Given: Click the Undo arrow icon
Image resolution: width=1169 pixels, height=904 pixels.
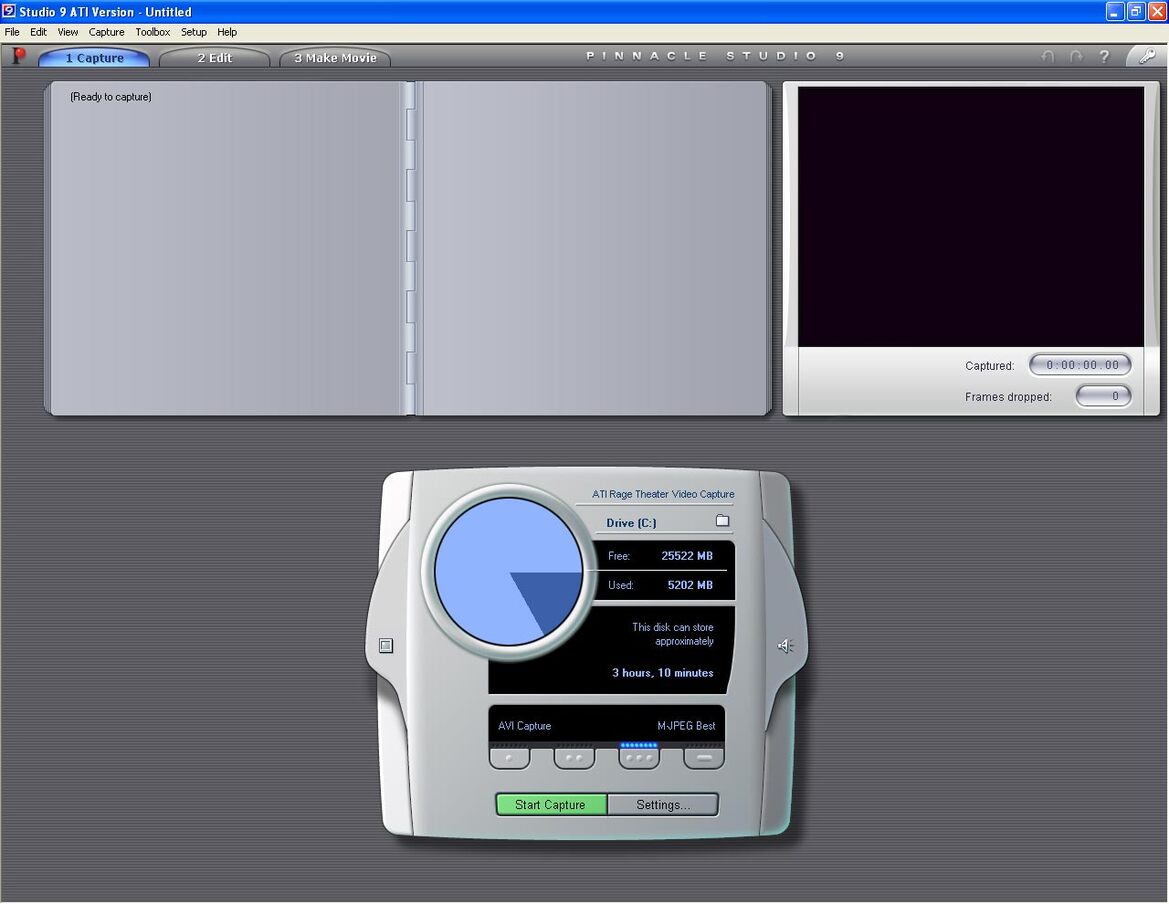Looking at the screenshot, I should click(1048, 57).
